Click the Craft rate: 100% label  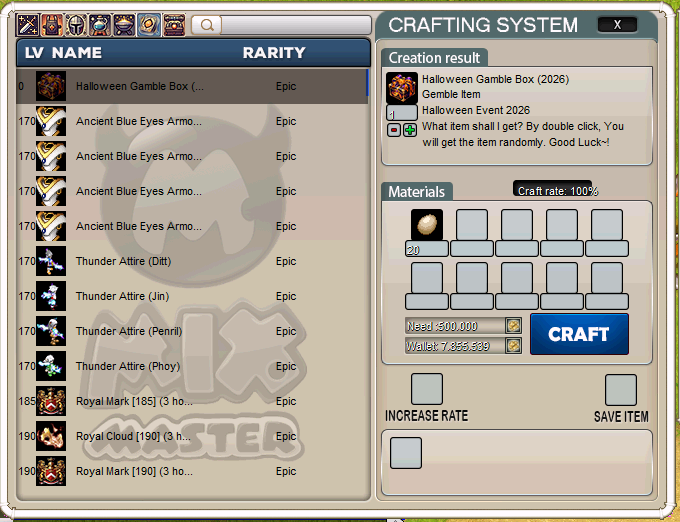click(x=558, y=191)
